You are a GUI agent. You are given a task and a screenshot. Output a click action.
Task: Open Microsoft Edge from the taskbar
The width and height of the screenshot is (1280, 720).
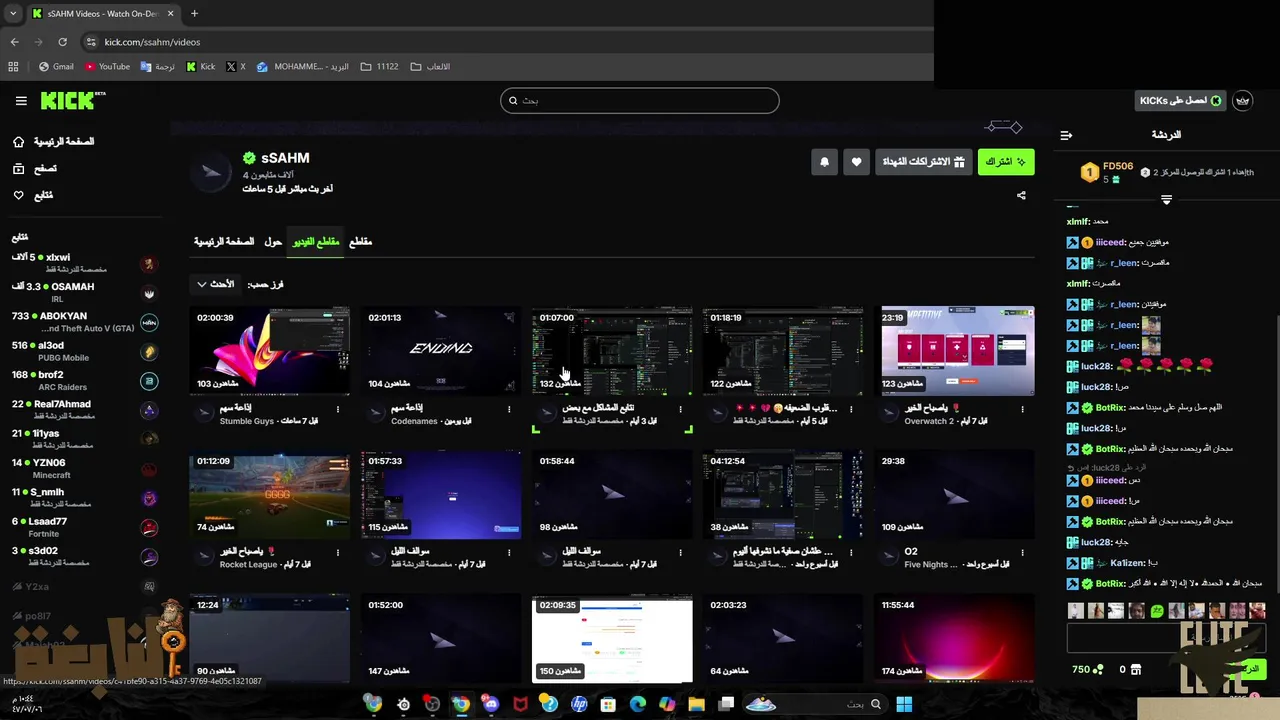pos(637,704)
